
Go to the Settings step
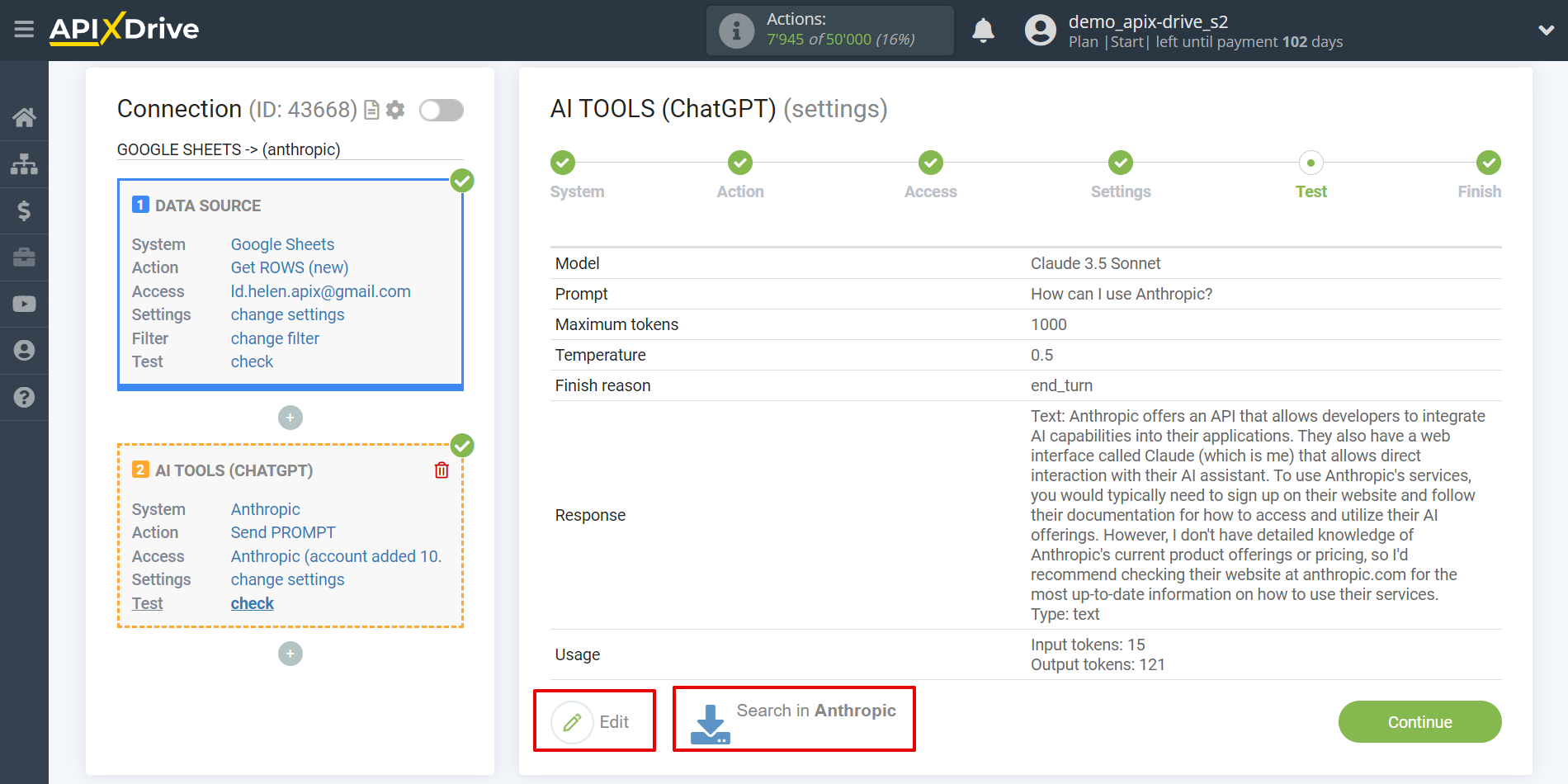pos(1121,163)
